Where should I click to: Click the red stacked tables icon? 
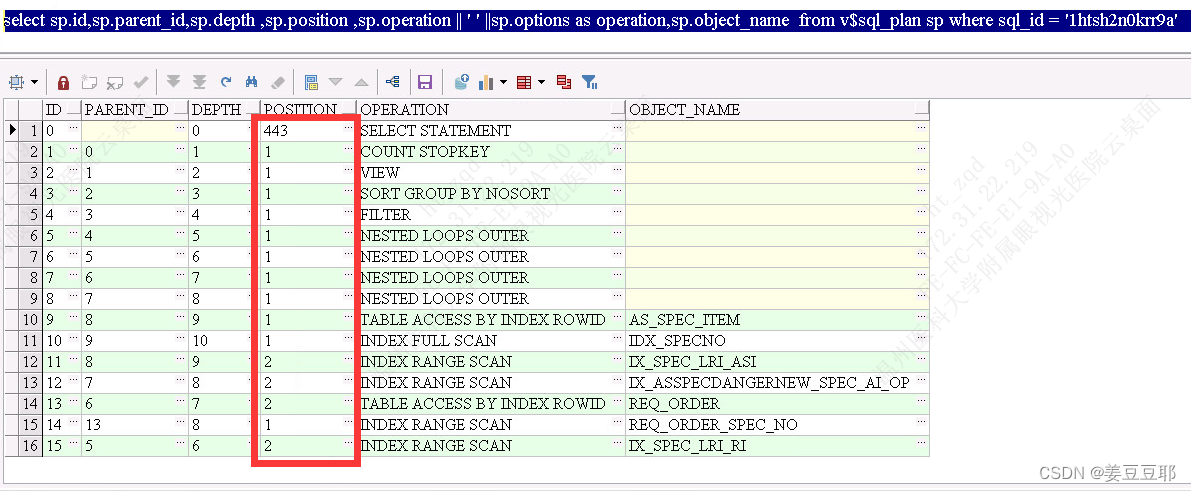point(564,82)
